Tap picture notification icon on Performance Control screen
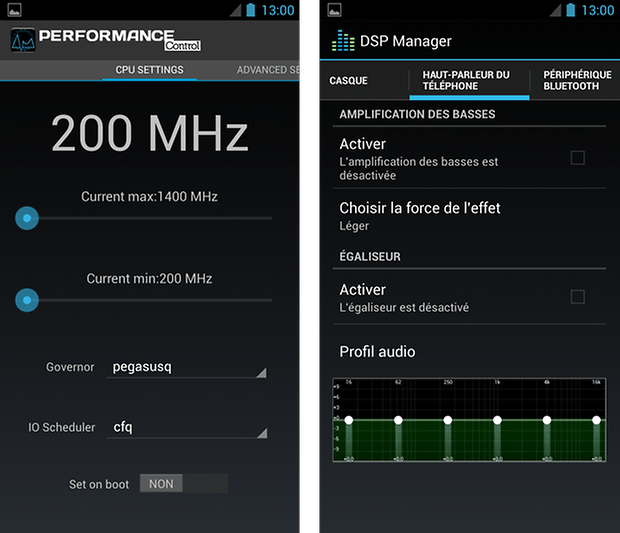 [x=15, y=10]
